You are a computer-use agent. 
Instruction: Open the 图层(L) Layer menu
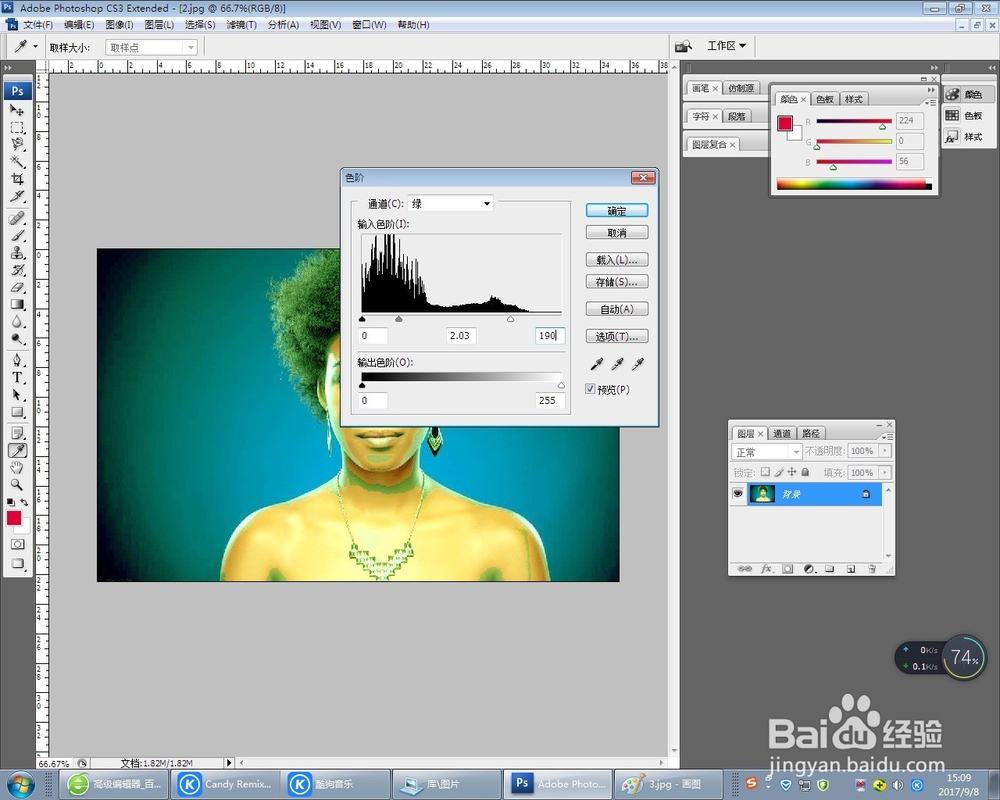click(159, 25)
